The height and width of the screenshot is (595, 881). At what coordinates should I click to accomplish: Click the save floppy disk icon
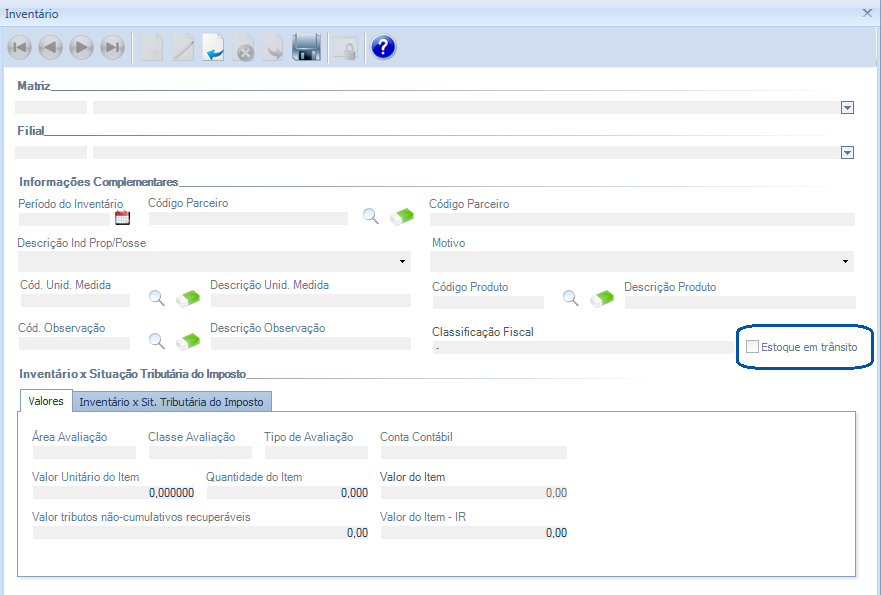pos(306,47)
